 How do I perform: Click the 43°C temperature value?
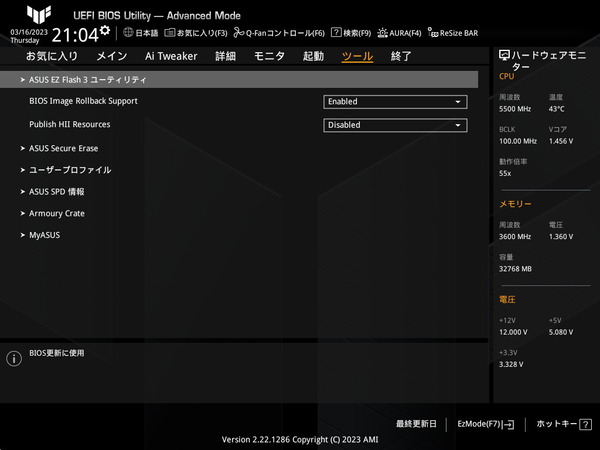(x=557, y=109)
